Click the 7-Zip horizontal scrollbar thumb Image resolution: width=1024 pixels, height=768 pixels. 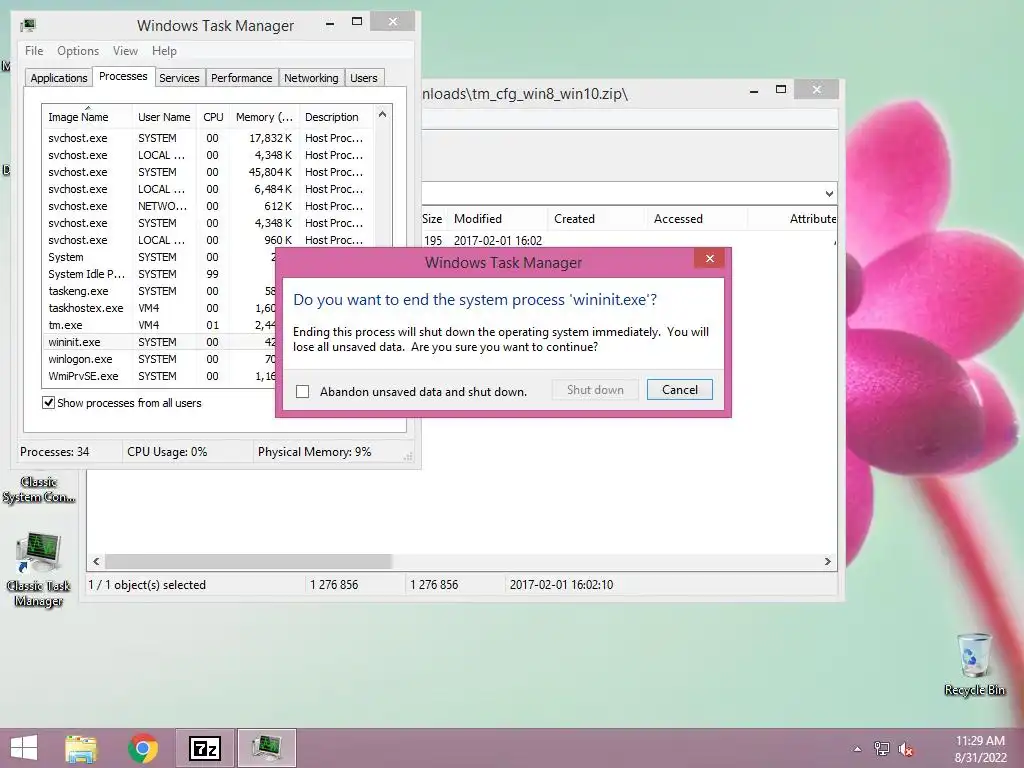coord(248,561)
